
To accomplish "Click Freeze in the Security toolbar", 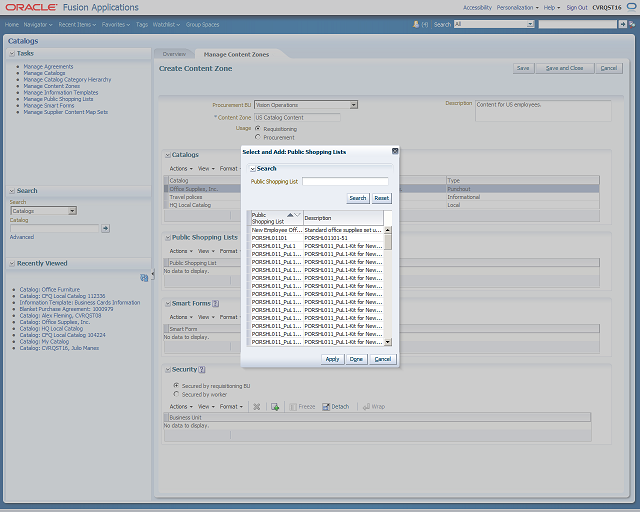I will tap(302, 407).
